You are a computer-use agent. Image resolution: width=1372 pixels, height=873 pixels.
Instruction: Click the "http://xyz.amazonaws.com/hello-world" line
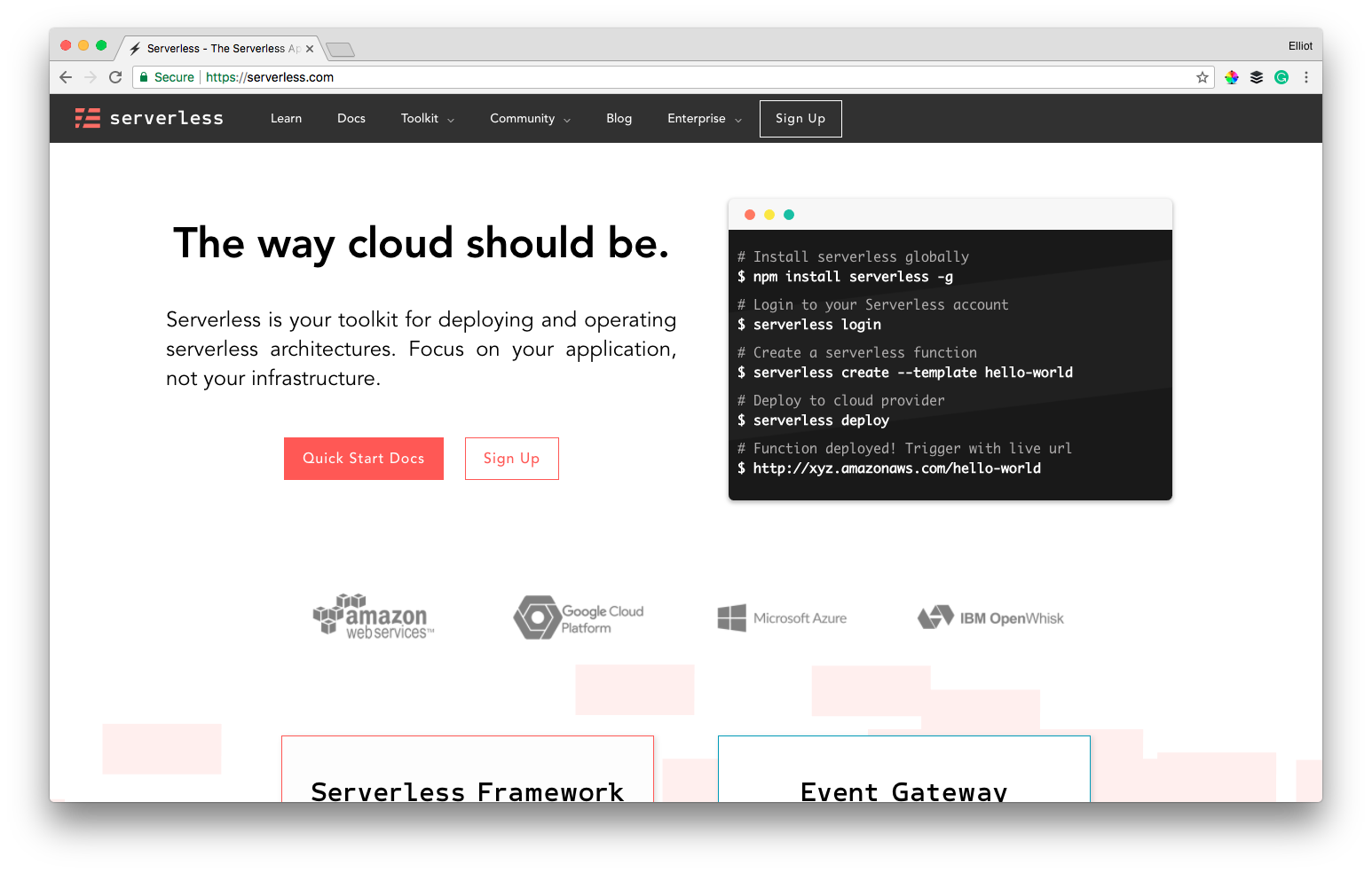pyautogui.click(x=889, y=468)
